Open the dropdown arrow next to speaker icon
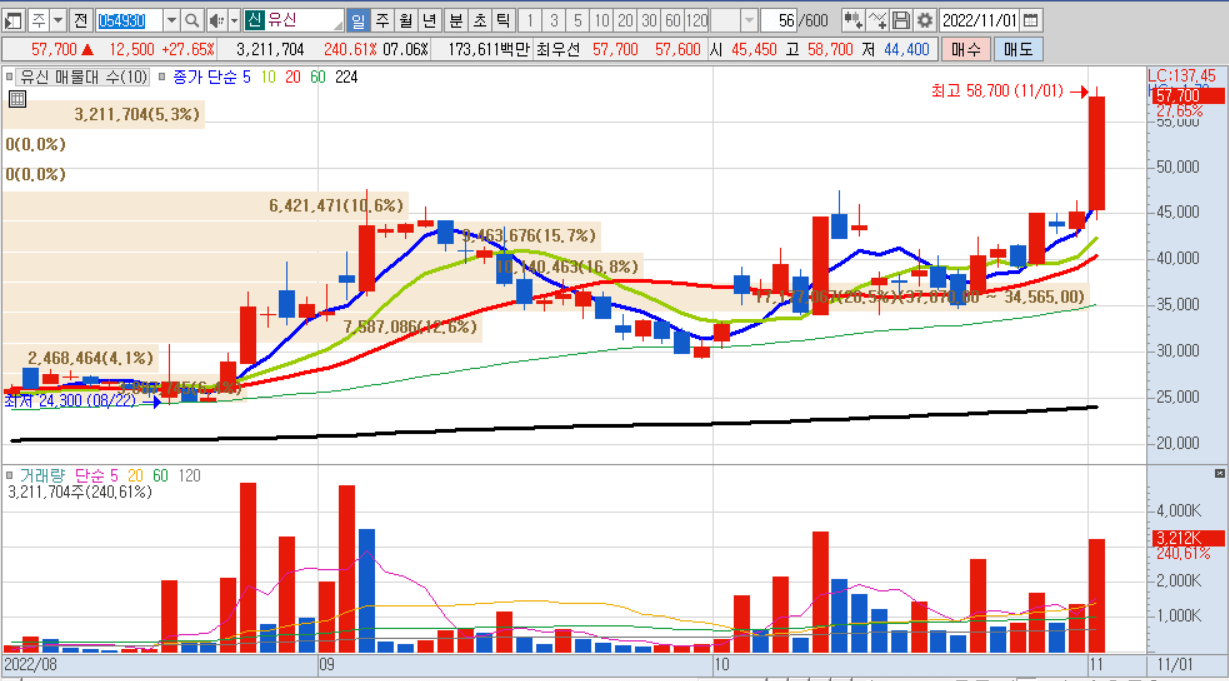Screen dimensions: 1229x681 point(234,20)
